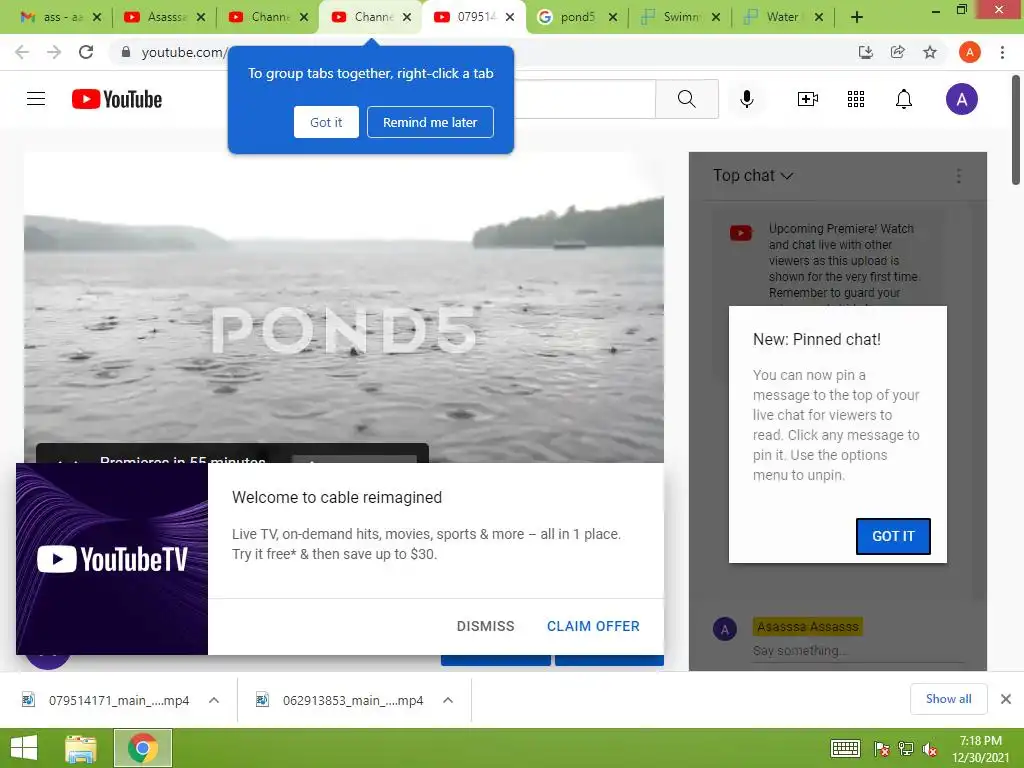Go back to previous page
This screenshot has width=1024, height=768.
coord(22,52)
